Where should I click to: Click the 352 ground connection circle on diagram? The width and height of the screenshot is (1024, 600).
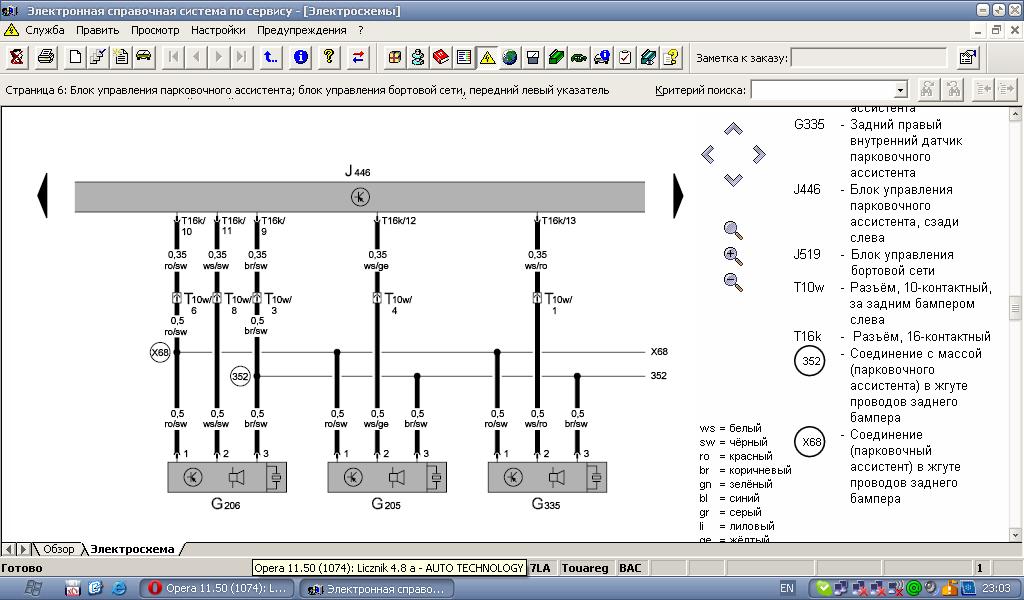[x=240, y=376]
